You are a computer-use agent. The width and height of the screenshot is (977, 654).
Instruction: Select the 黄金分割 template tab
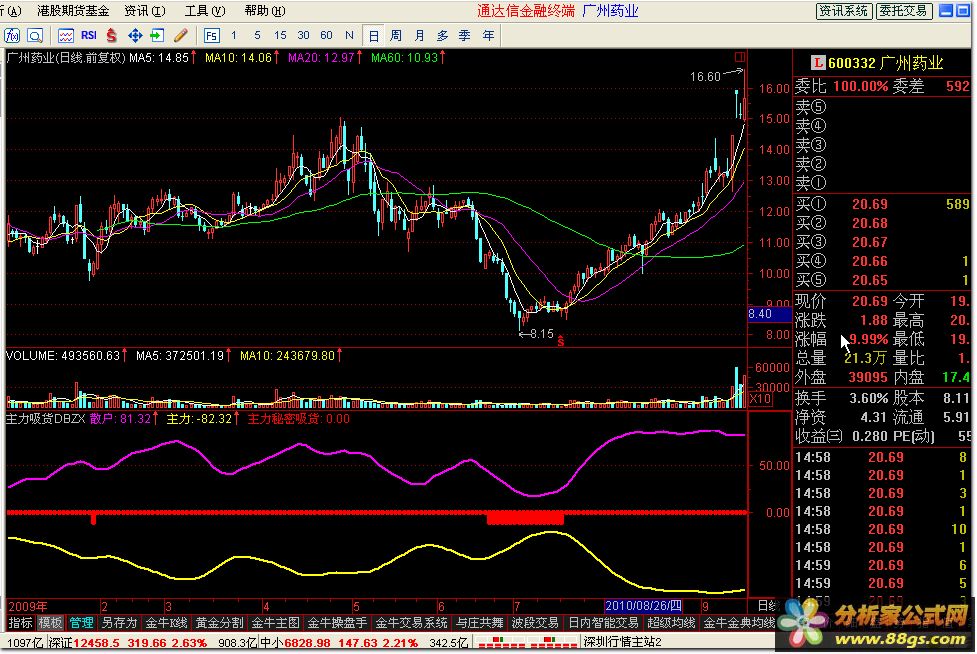pos(219,622)
